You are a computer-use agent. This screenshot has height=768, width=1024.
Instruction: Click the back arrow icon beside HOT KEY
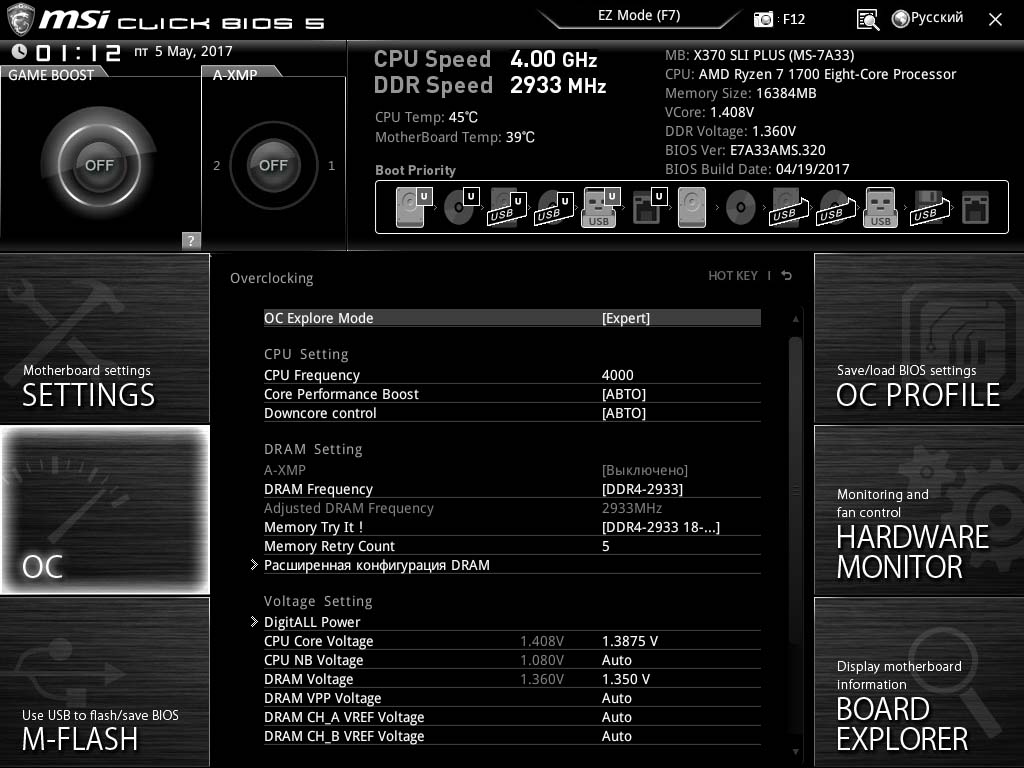tap(786, 276)
